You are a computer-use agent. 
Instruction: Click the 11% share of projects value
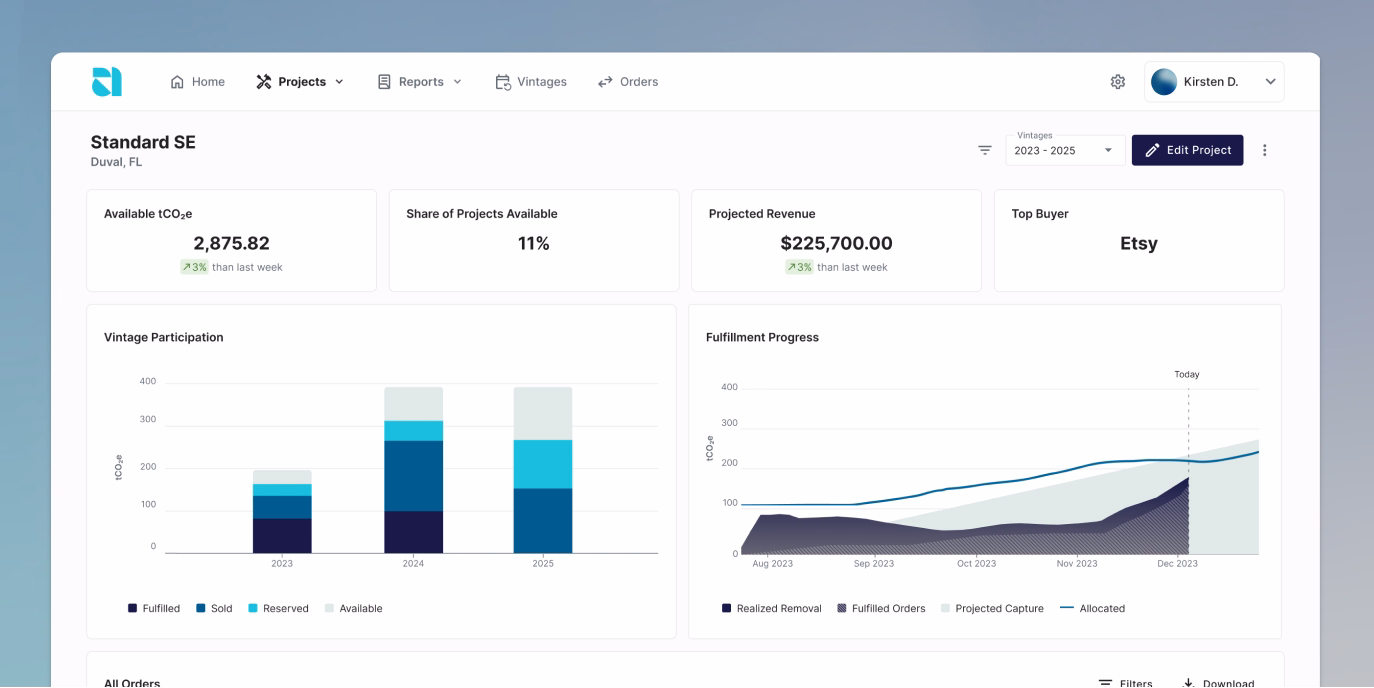533,243
